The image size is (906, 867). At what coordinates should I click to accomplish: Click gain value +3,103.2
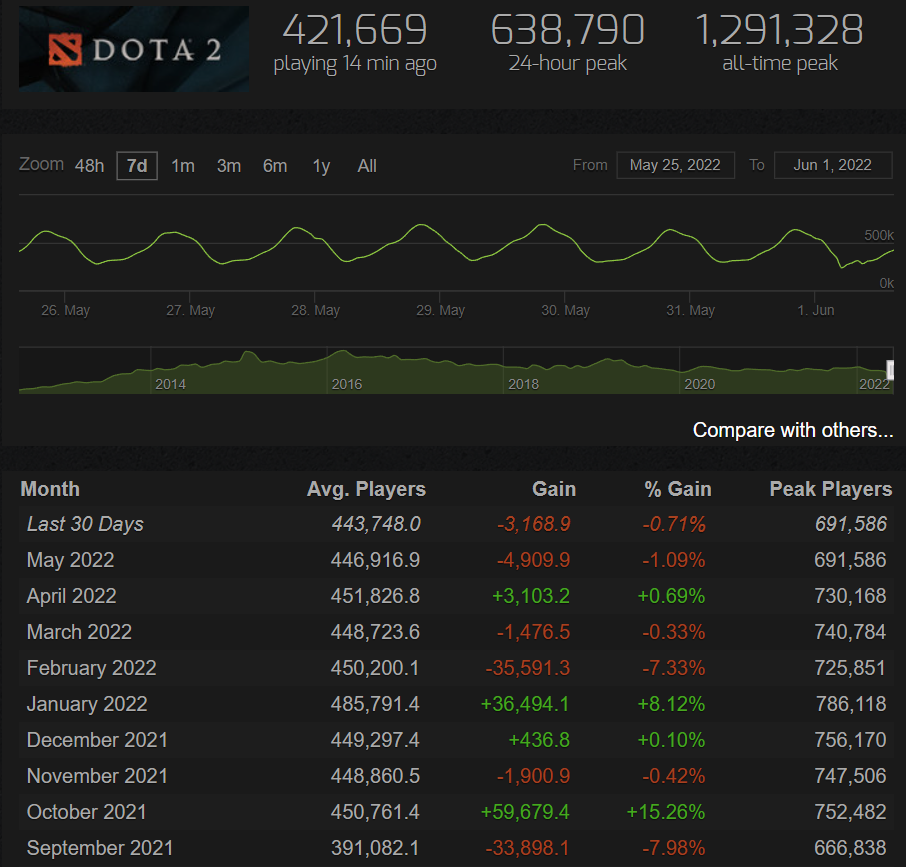click(x=530, y=596)
